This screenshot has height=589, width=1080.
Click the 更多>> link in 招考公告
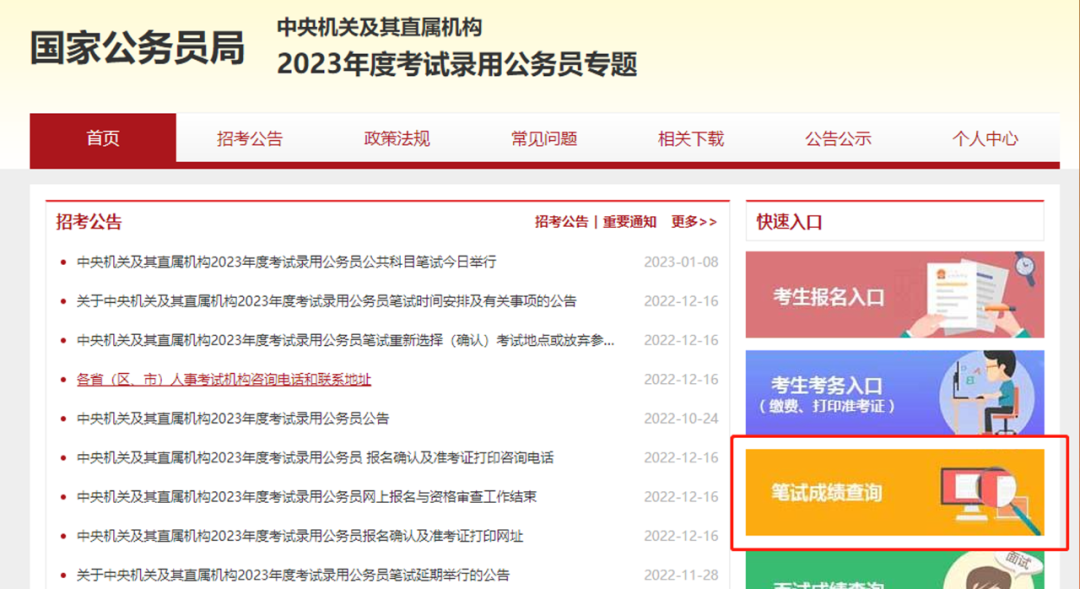click(x=694, y=222)
